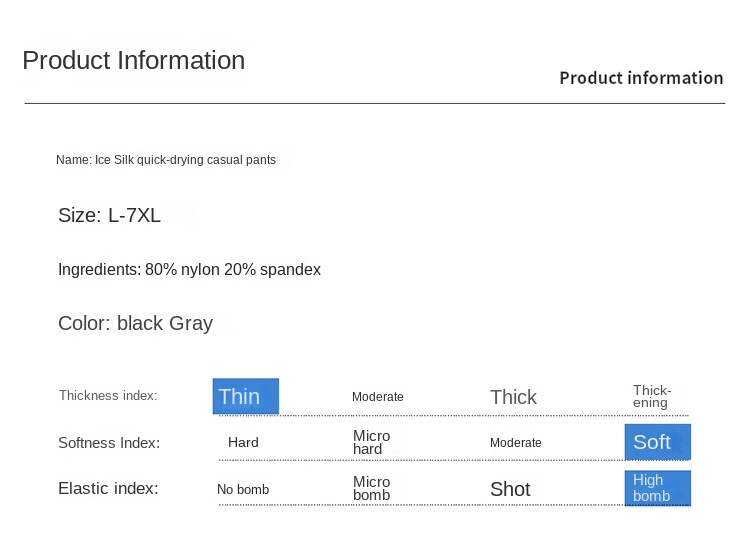Select Hard in the Softness Index row
This screenshot has width=750, height=533.
pos(243,442)
